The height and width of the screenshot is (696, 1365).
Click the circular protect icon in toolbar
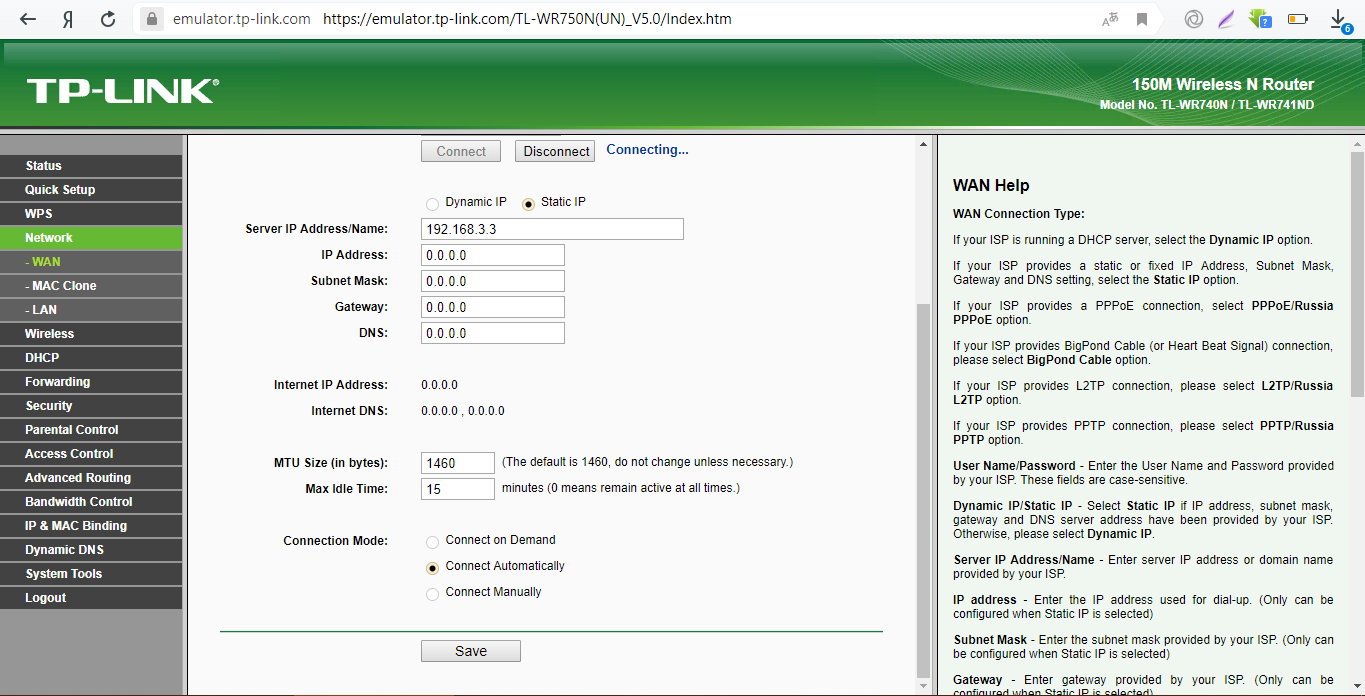coord(1193,19)
